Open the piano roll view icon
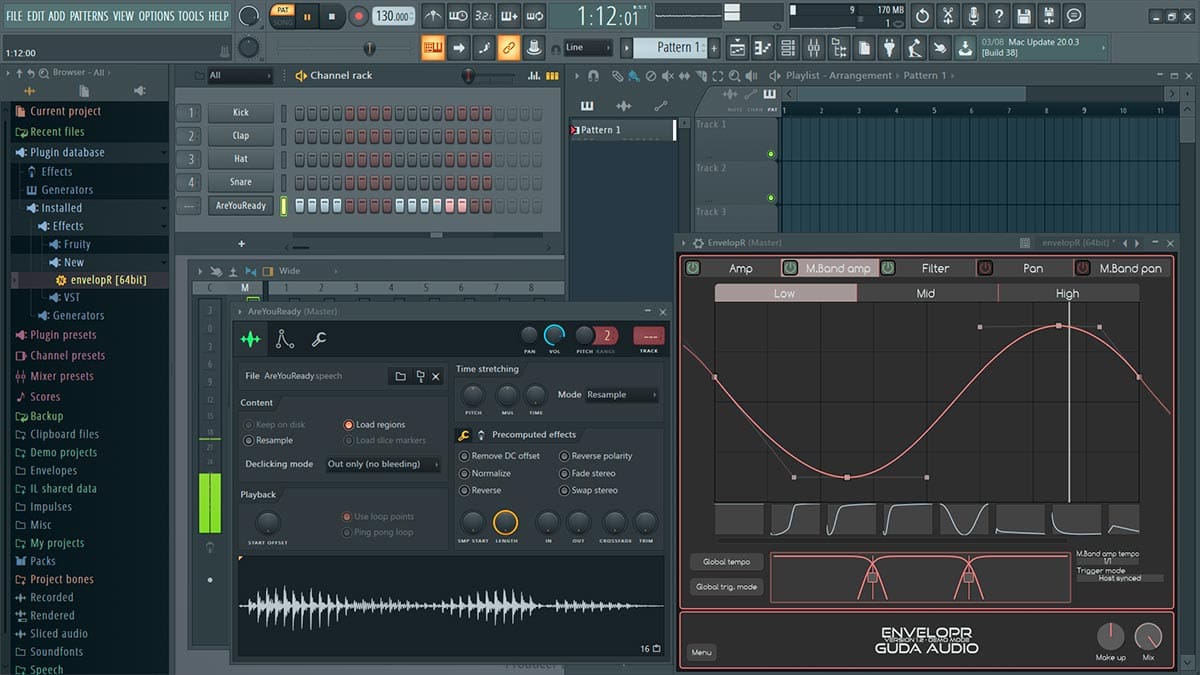 coord(763,47)
